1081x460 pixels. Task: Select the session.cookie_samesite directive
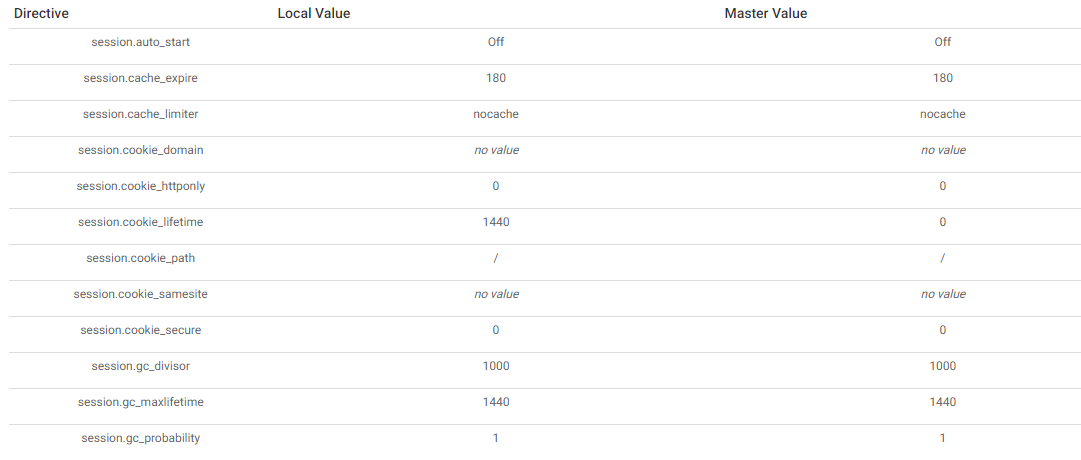tap(141, 294)
